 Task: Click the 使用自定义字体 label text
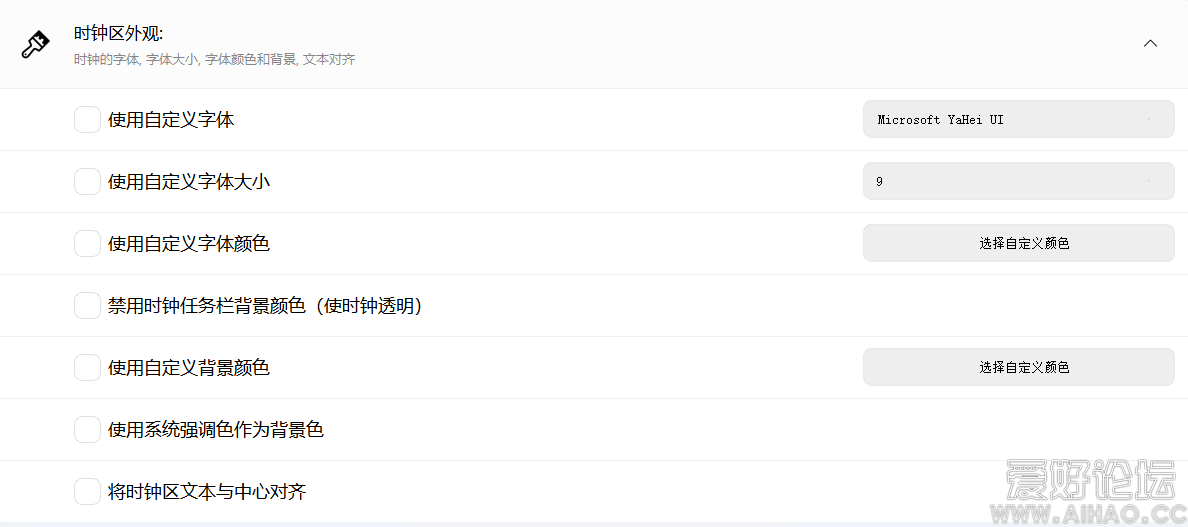[171, 120]
